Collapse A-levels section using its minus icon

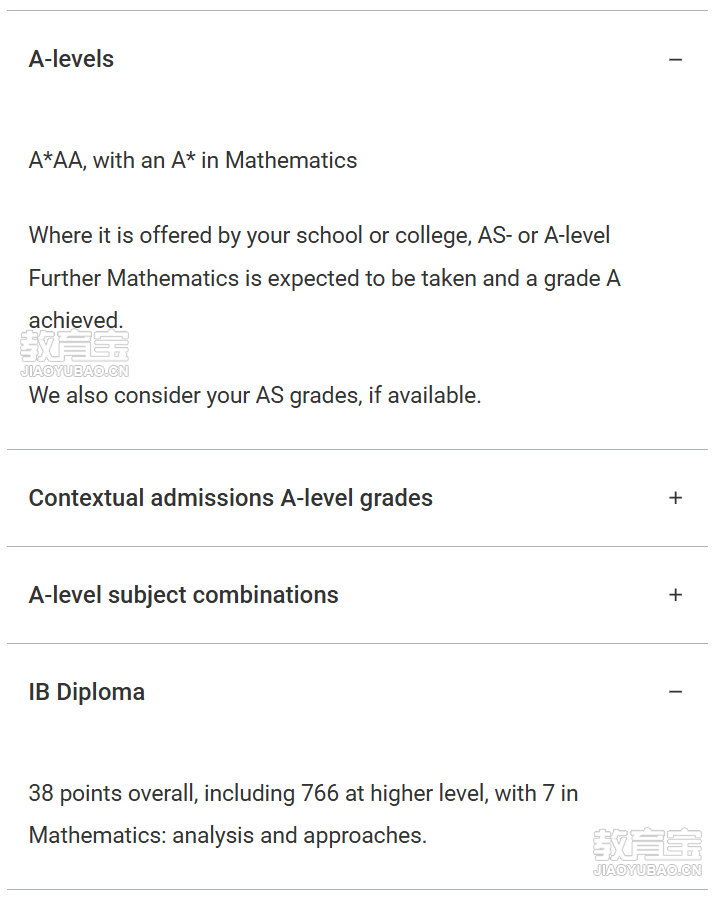pyautogui.click(x=675, y=60)
